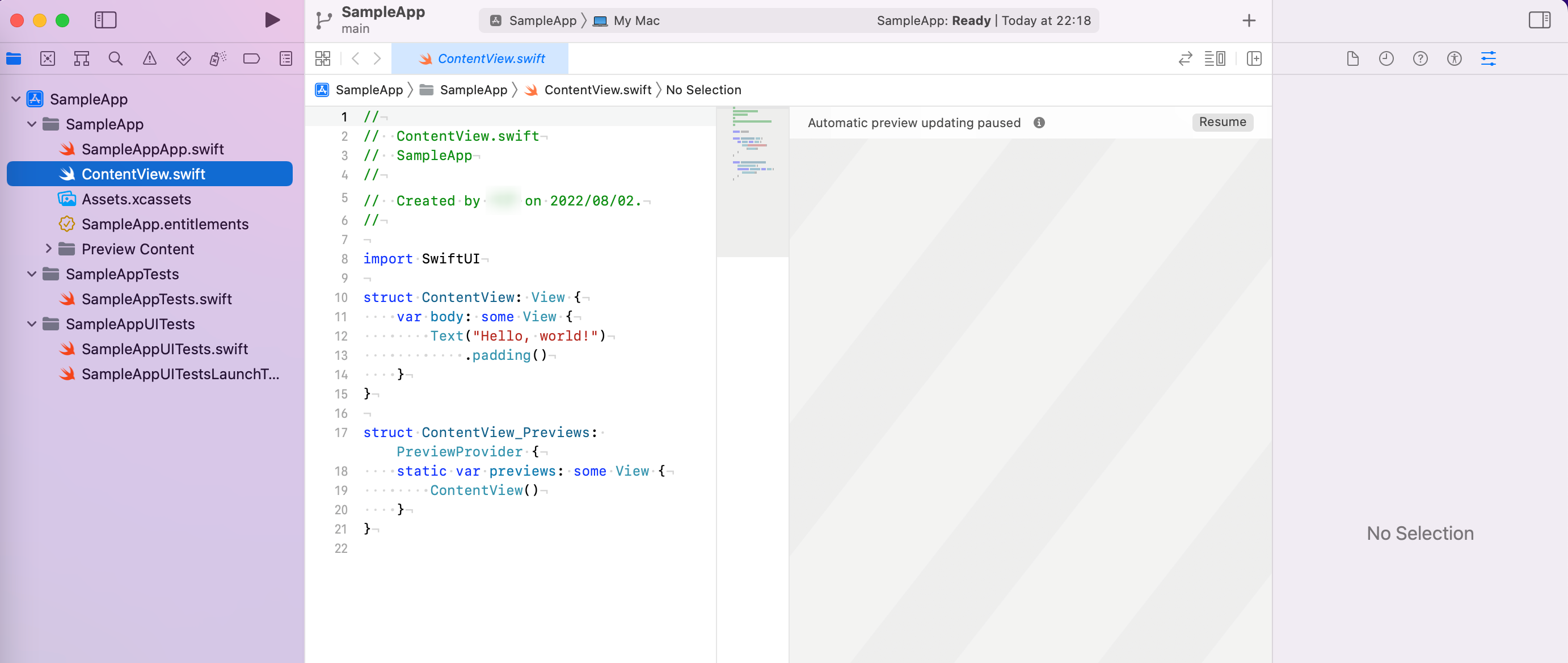The height and width of the screenshot is (663, 1568).
Task: Open the Find navigator magnifier icon
Action: click(115, 58)
